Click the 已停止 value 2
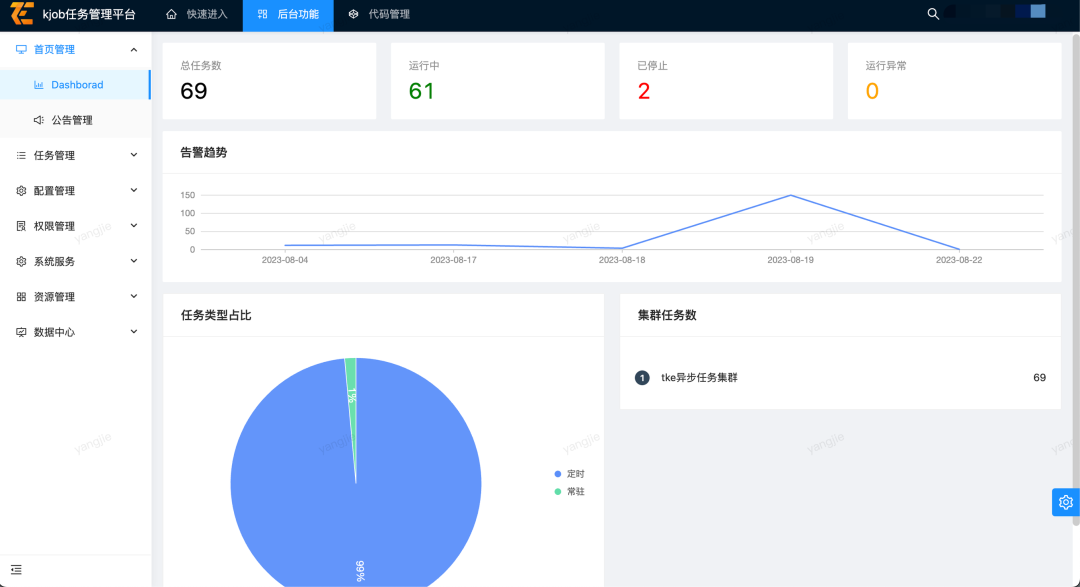The height and width of the screenshot is (587, 1080). [644, 91]
